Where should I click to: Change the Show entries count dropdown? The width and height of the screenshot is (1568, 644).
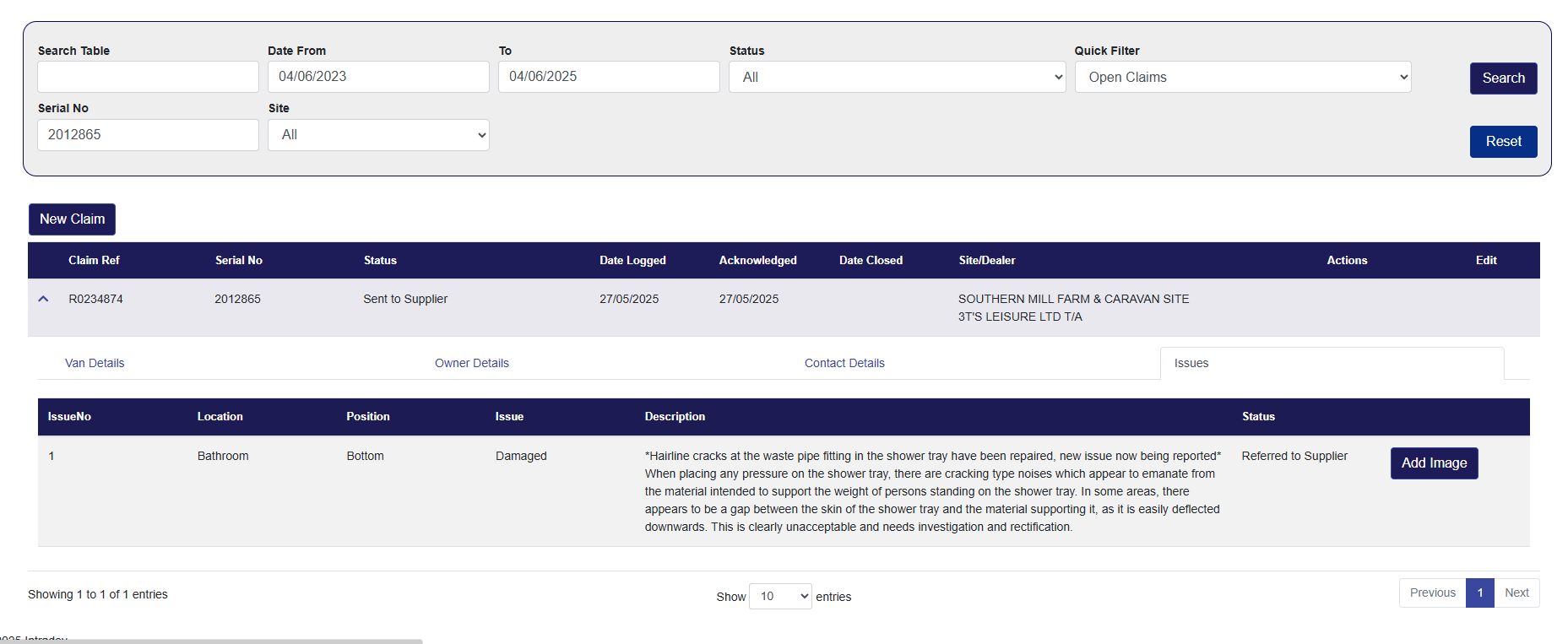(x=780, y=597)
